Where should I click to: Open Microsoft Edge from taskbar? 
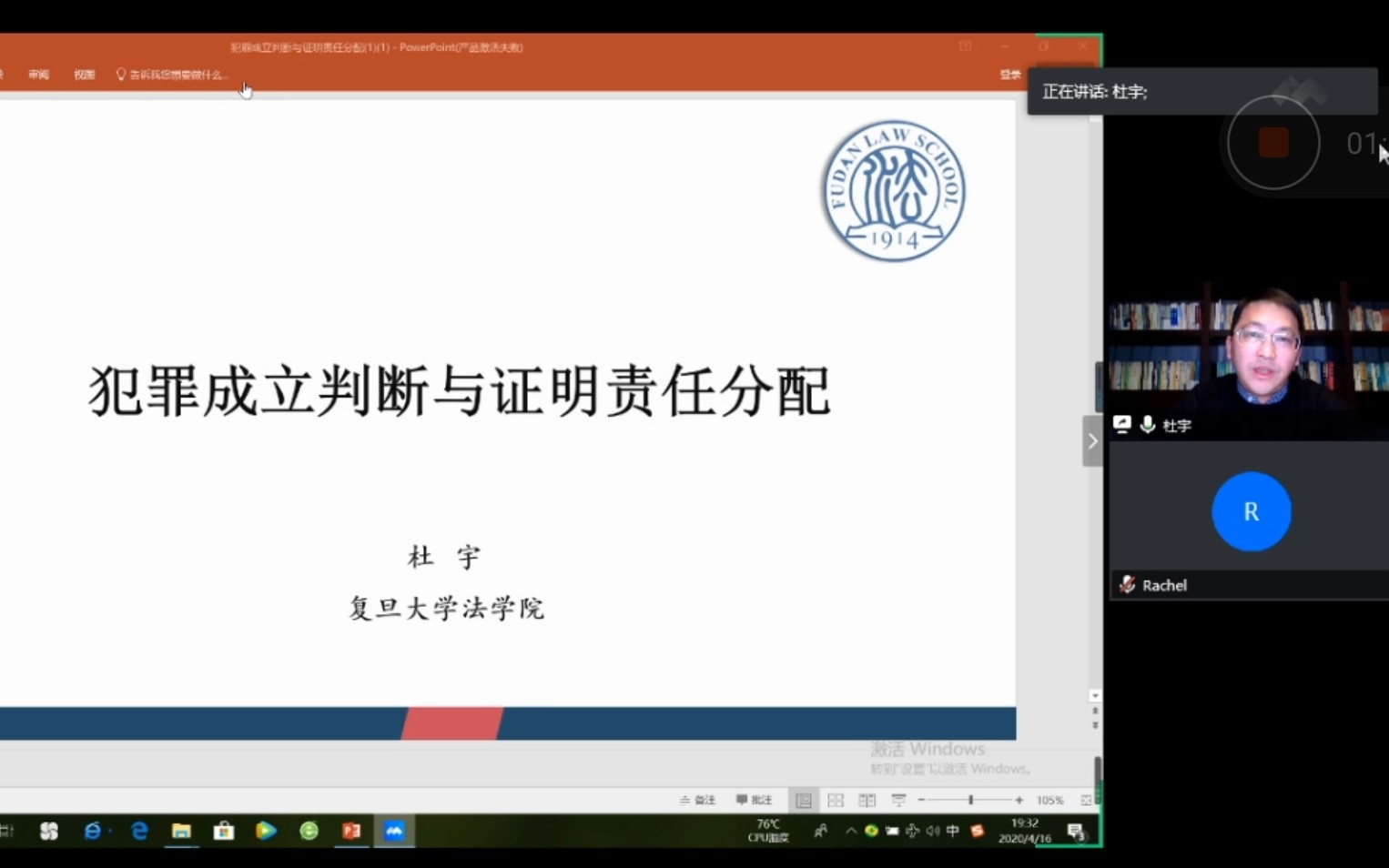[x=139, y=831]
